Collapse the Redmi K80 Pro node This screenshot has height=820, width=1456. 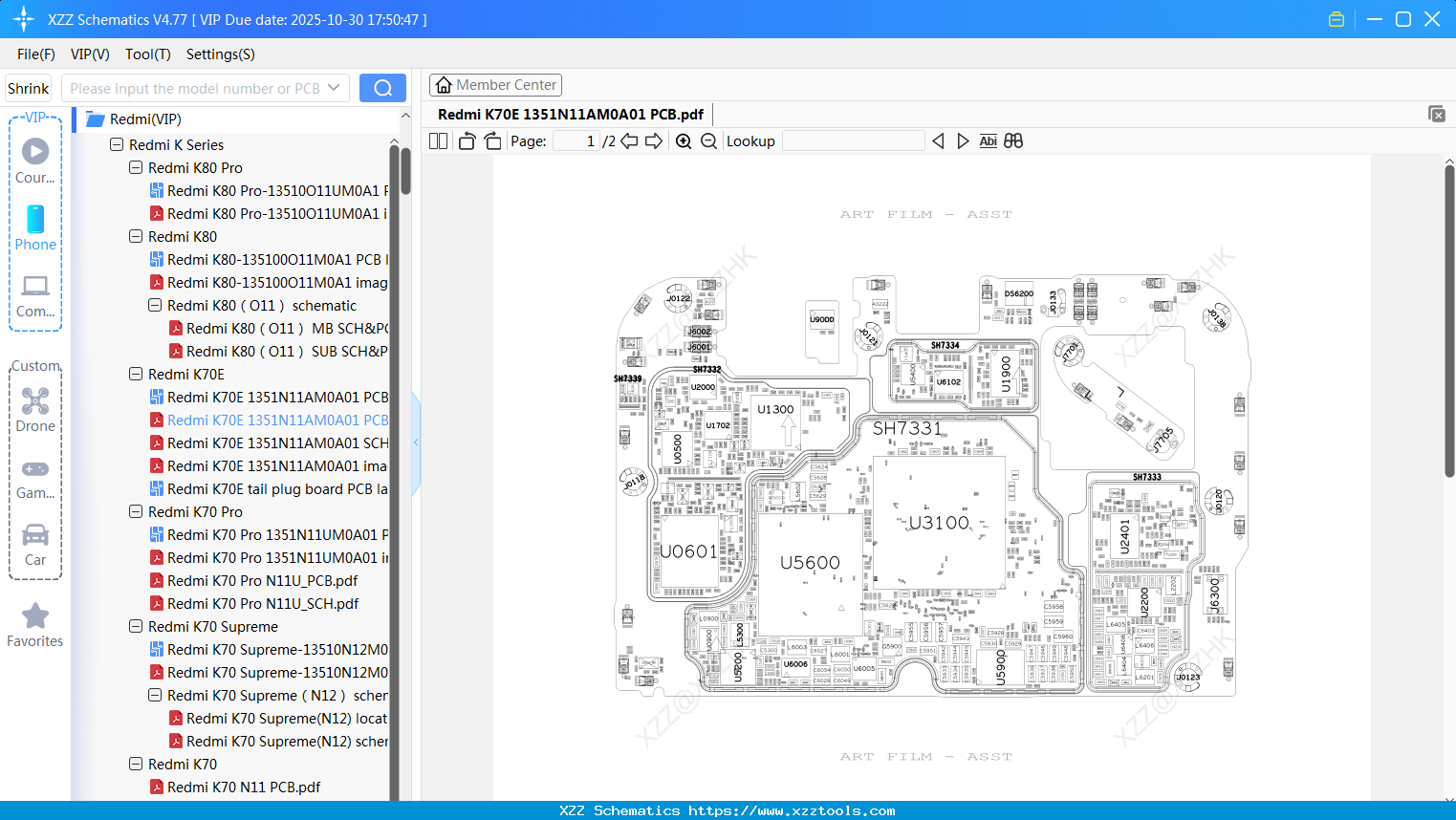click(136, 167)
